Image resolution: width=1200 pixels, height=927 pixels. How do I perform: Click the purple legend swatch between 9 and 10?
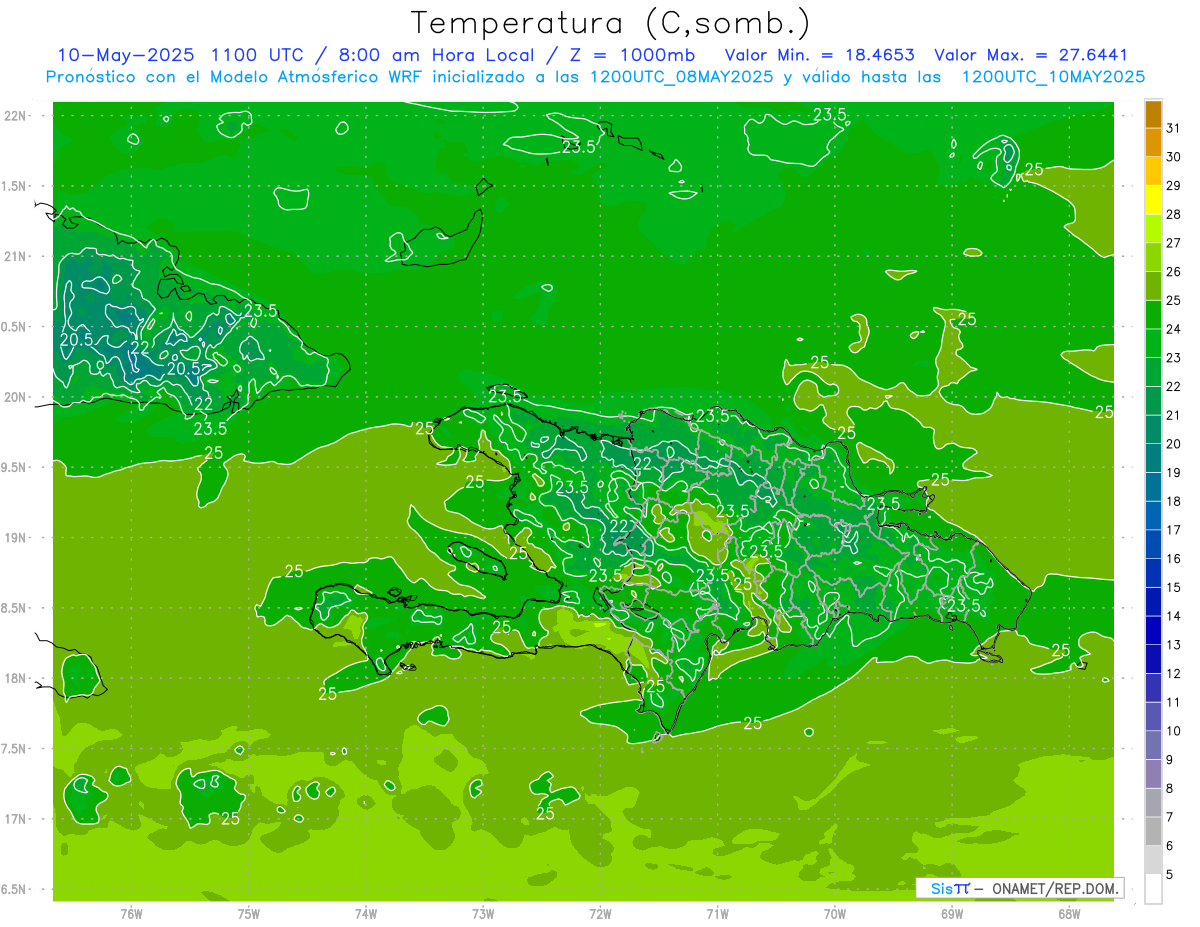pos(1153,745)
